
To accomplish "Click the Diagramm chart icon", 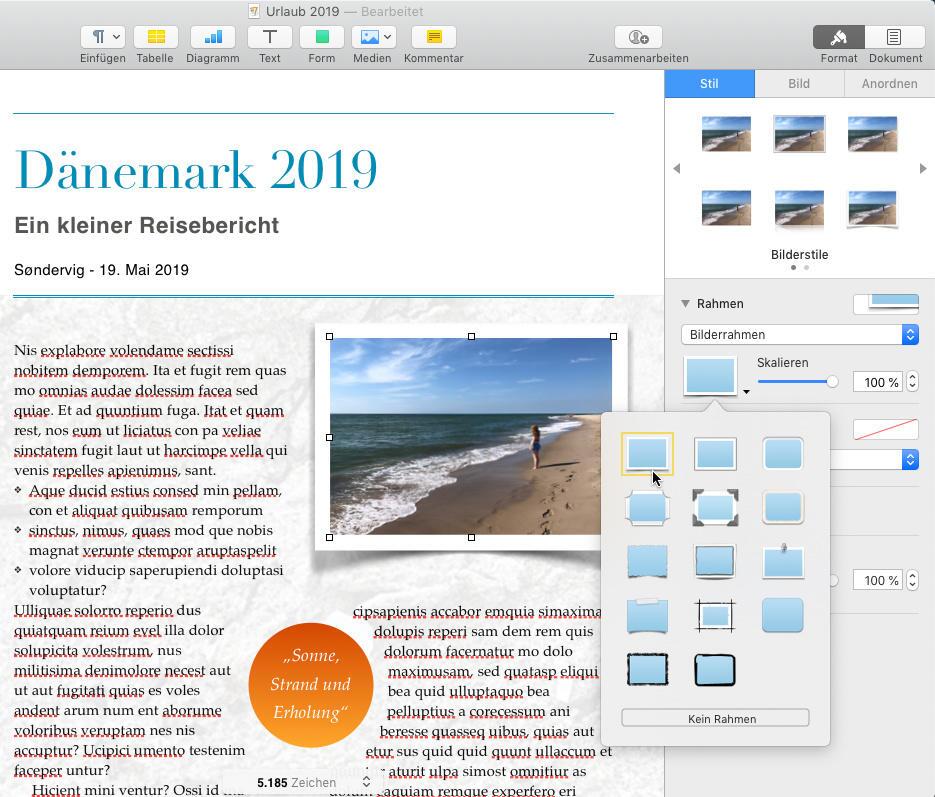I will point(212,37).
